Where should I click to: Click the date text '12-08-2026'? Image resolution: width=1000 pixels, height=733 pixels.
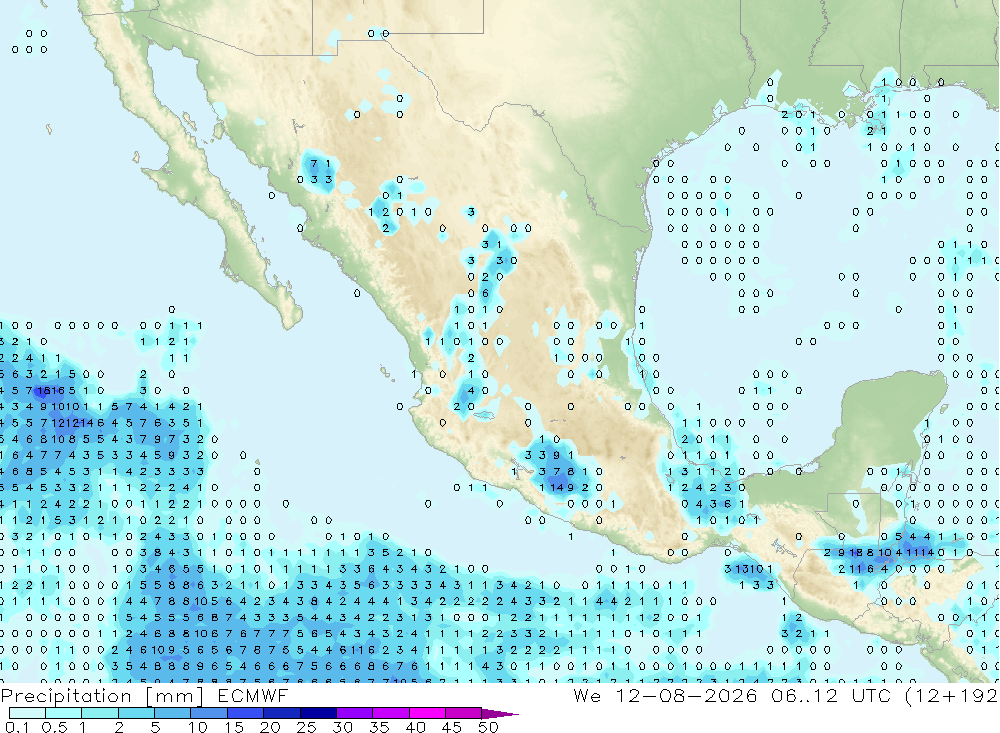686,695
